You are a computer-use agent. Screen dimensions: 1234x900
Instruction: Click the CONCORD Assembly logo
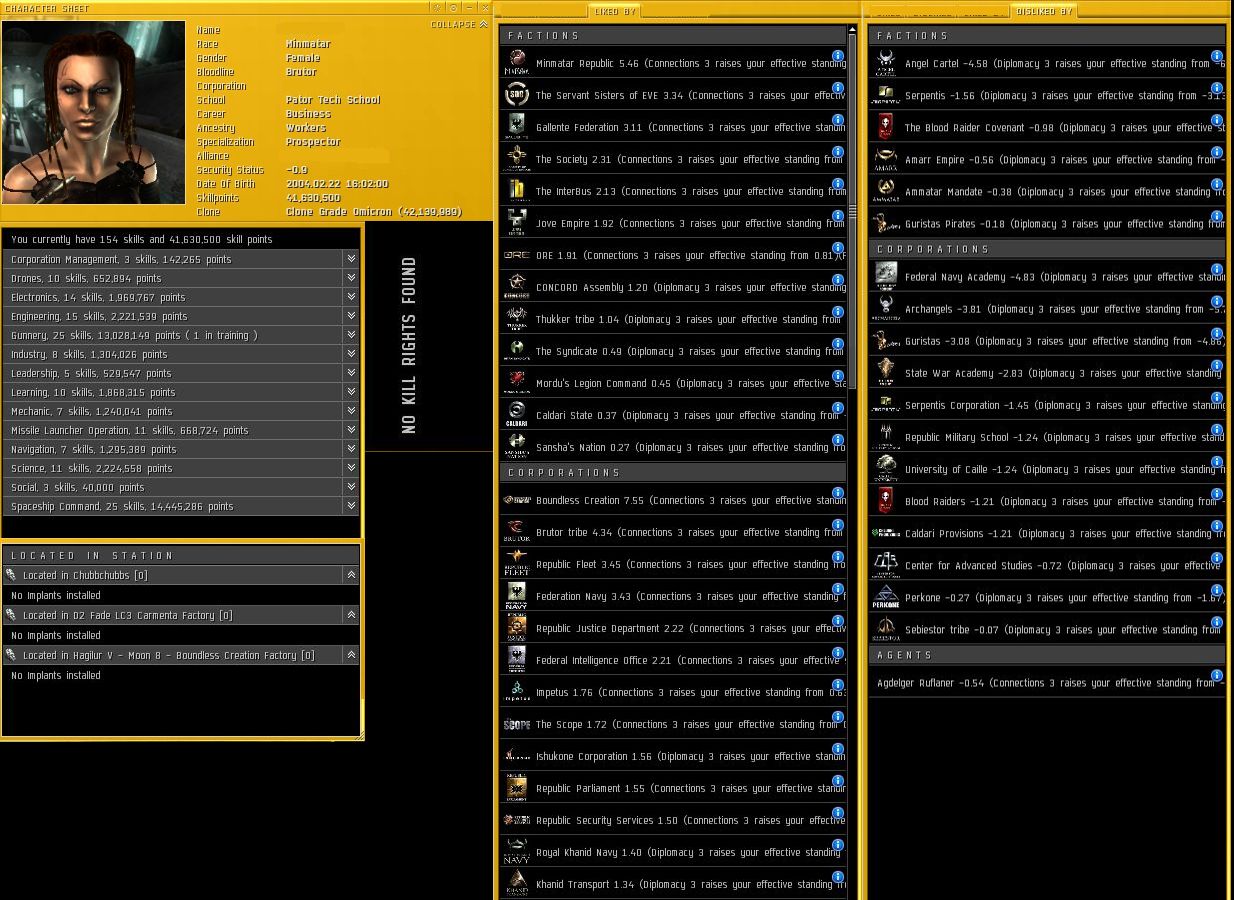(516, 287)
